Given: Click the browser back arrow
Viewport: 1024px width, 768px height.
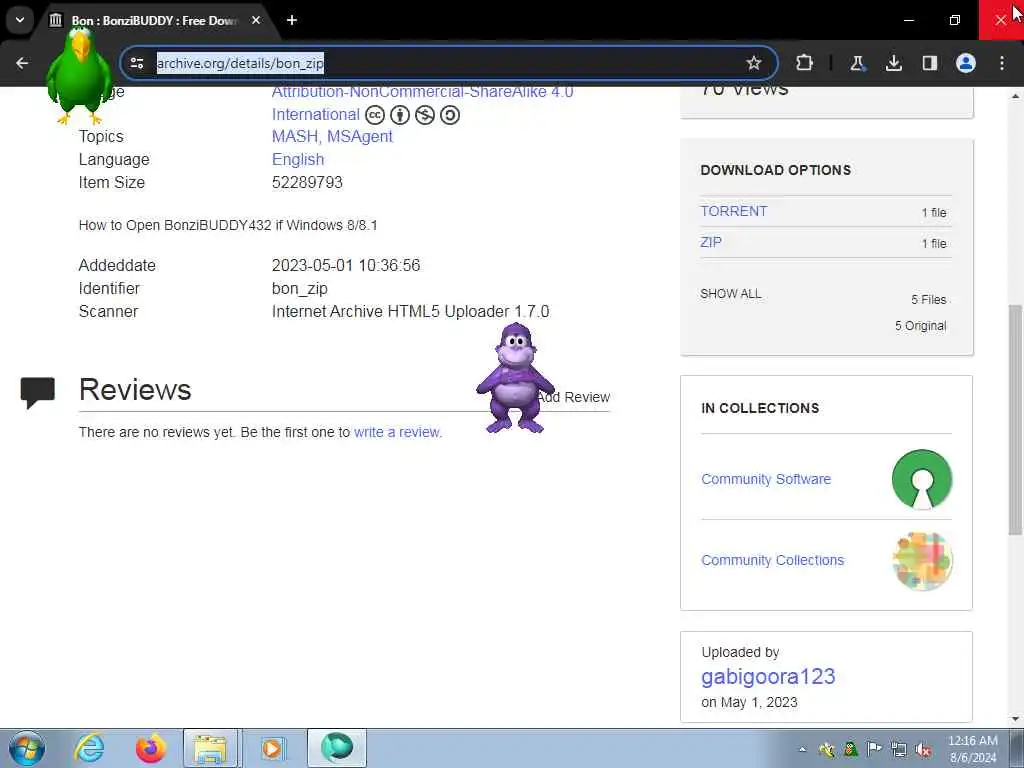Looking at the screenshot, I should pos(22,63).
